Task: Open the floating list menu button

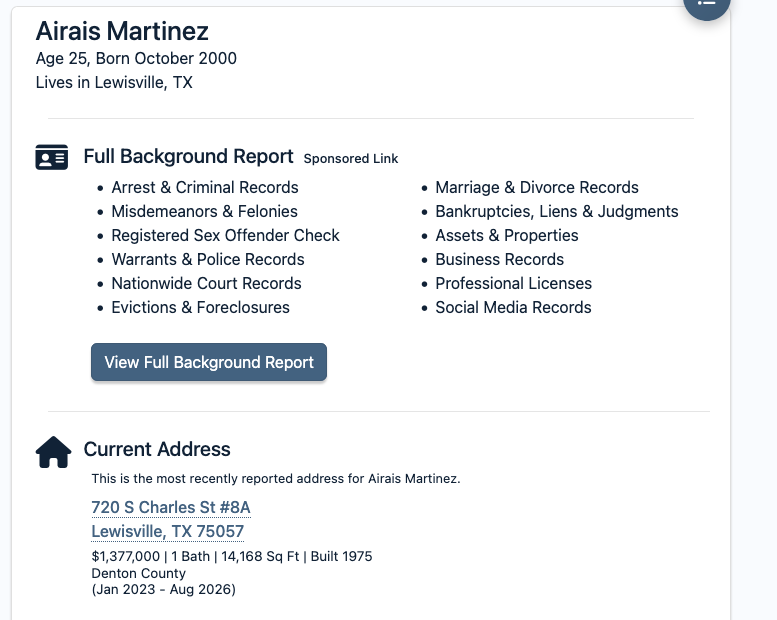Action: coord(706,4)
